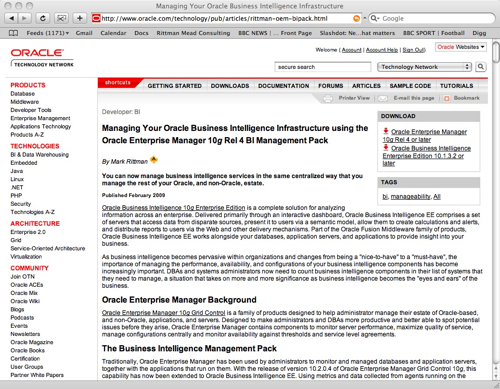The height and width of the screenshot is (389, 500).
Task: Click the magnifier search button beside Technology Network
Action: pyautogui.click(x=481, y=67)
